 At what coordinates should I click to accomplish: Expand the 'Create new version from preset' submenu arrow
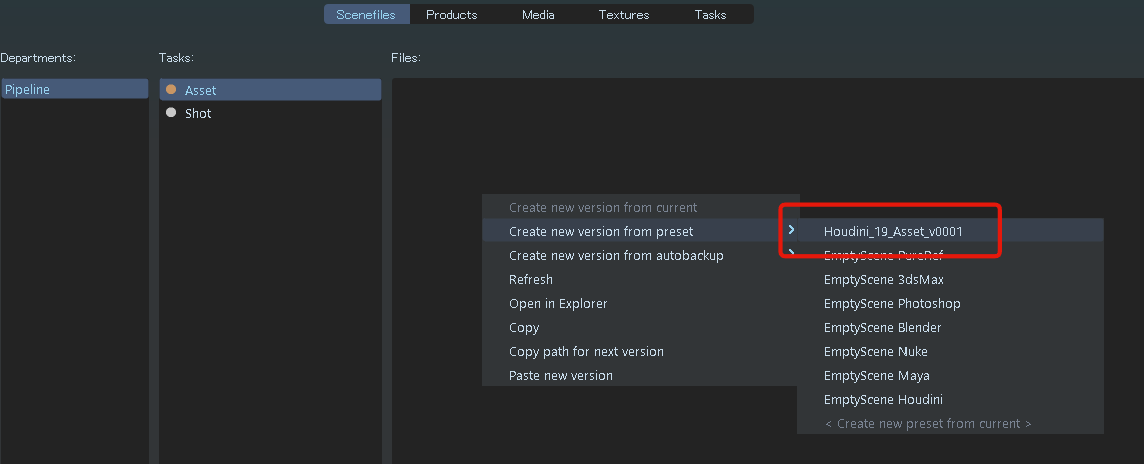click(792, 230)
